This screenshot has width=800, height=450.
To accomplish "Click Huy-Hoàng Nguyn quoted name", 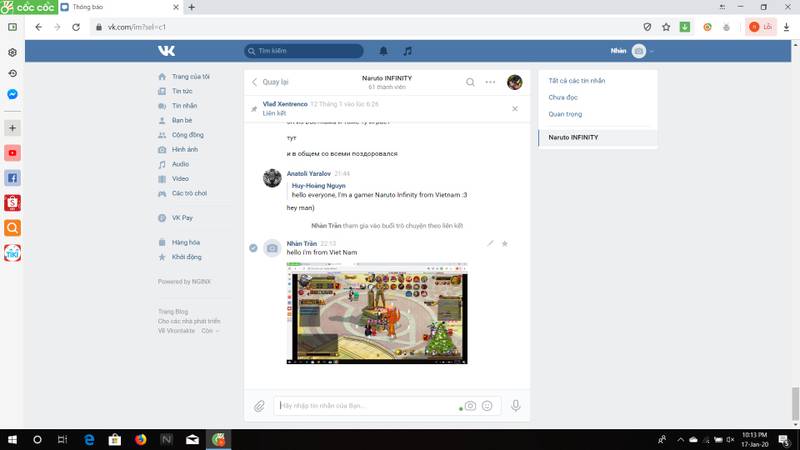I will click(x=318, y=186).
